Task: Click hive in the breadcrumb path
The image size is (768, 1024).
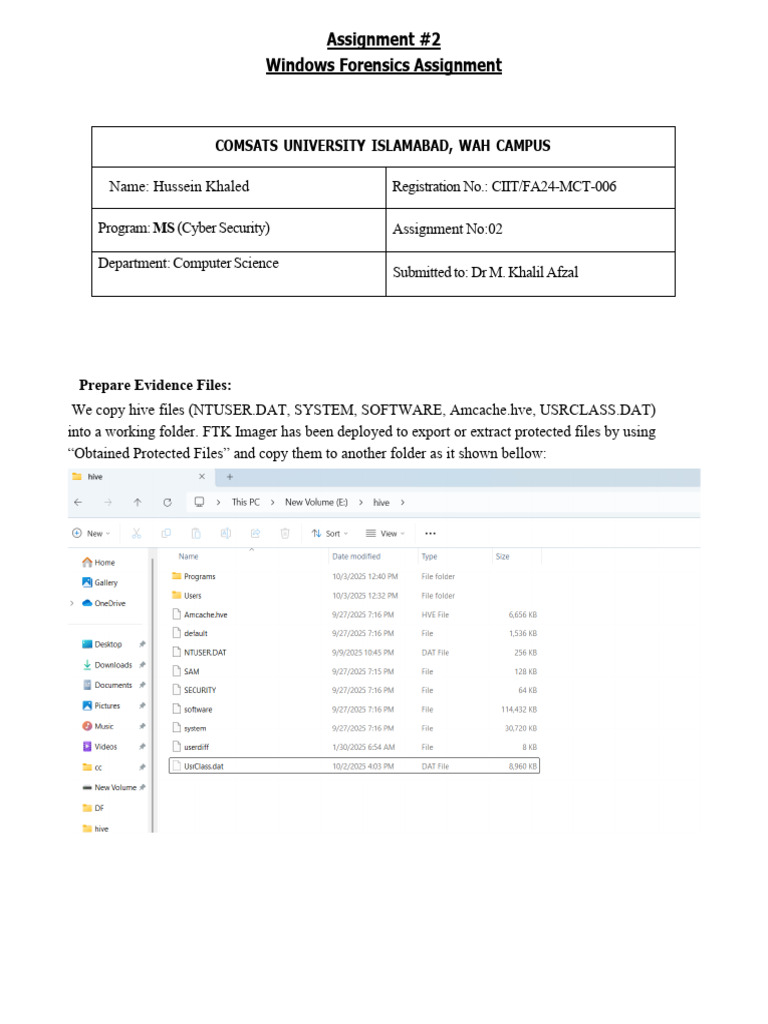Action: click(x=381, y=502)
